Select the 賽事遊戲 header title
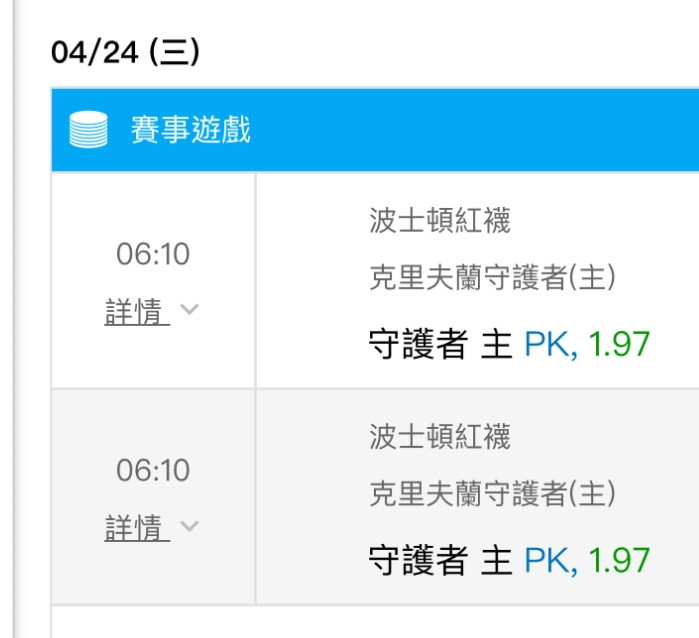This screenshot has width=699, height=638. pos(191,130)
